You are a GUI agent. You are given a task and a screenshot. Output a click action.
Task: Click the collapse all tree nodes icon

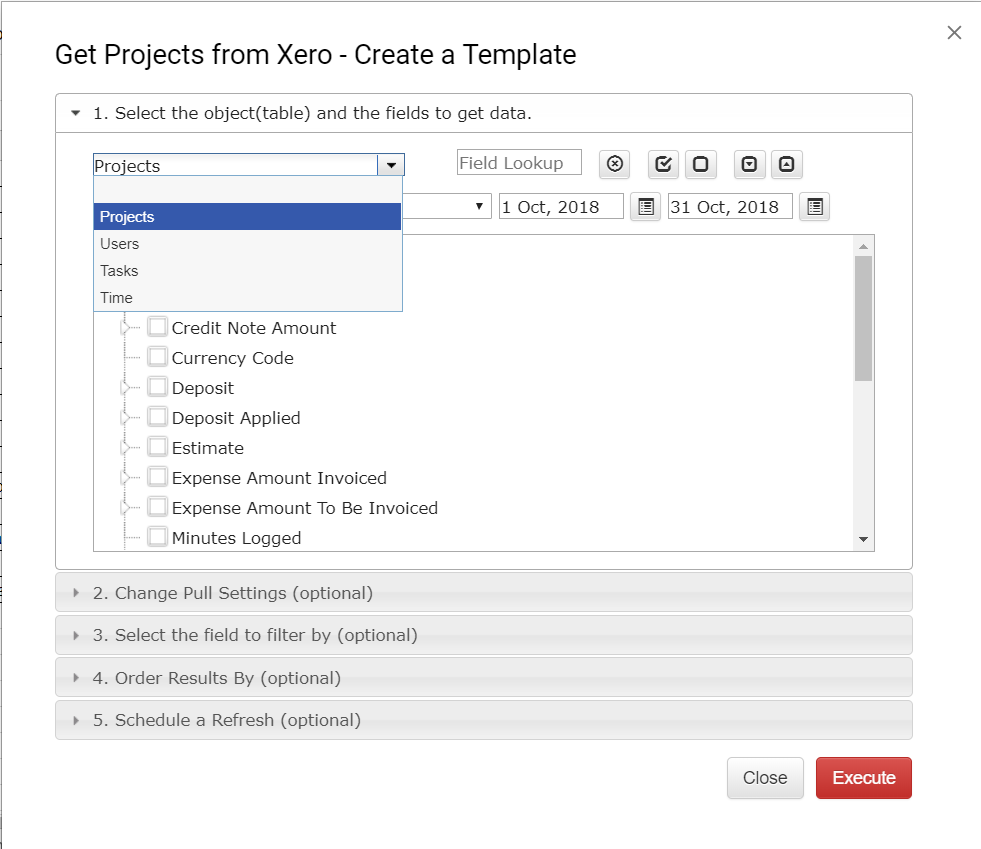(786, 164)
